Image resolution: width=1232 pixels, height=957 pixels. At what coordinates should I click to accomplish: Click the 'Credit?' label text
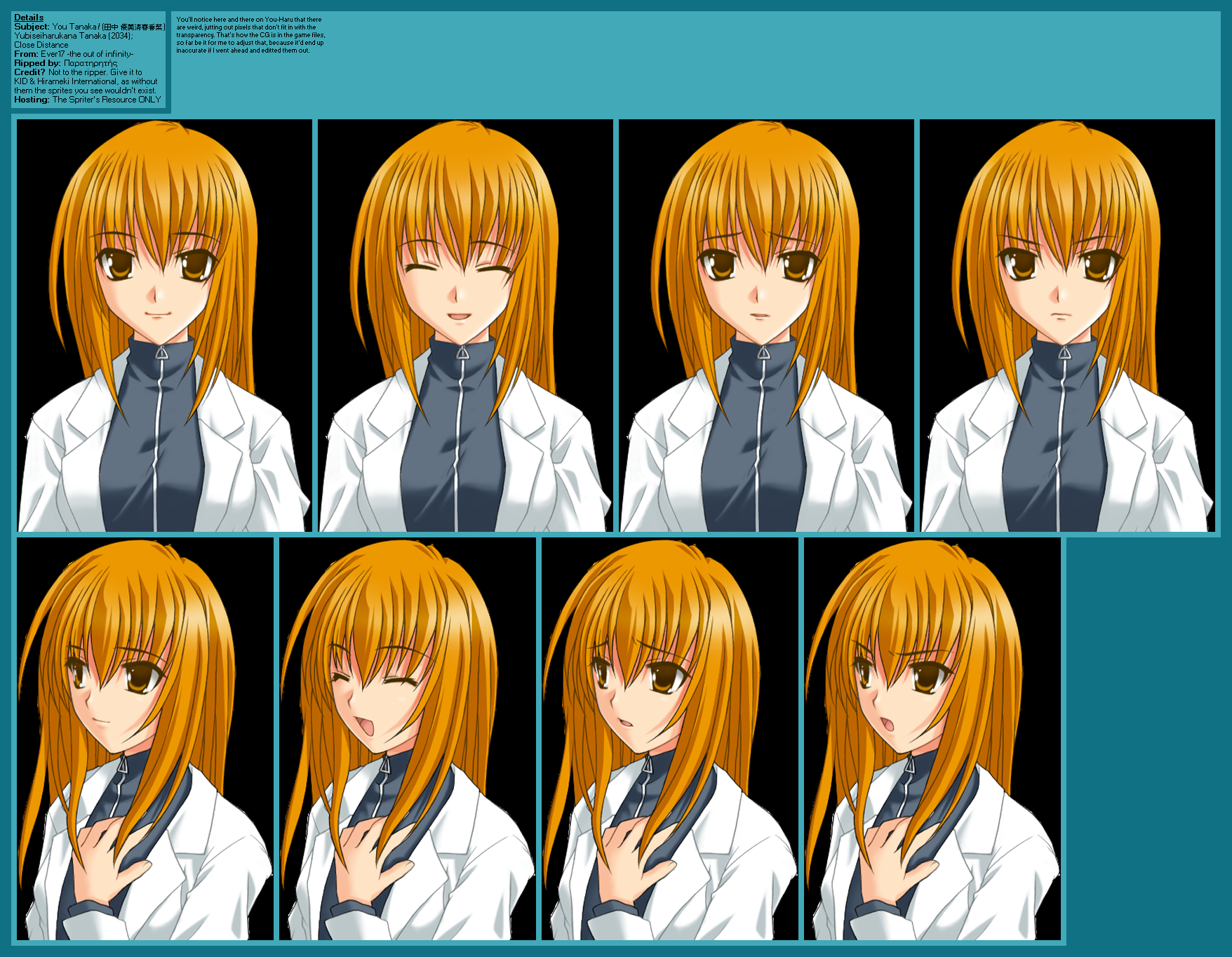click(29, 72)
